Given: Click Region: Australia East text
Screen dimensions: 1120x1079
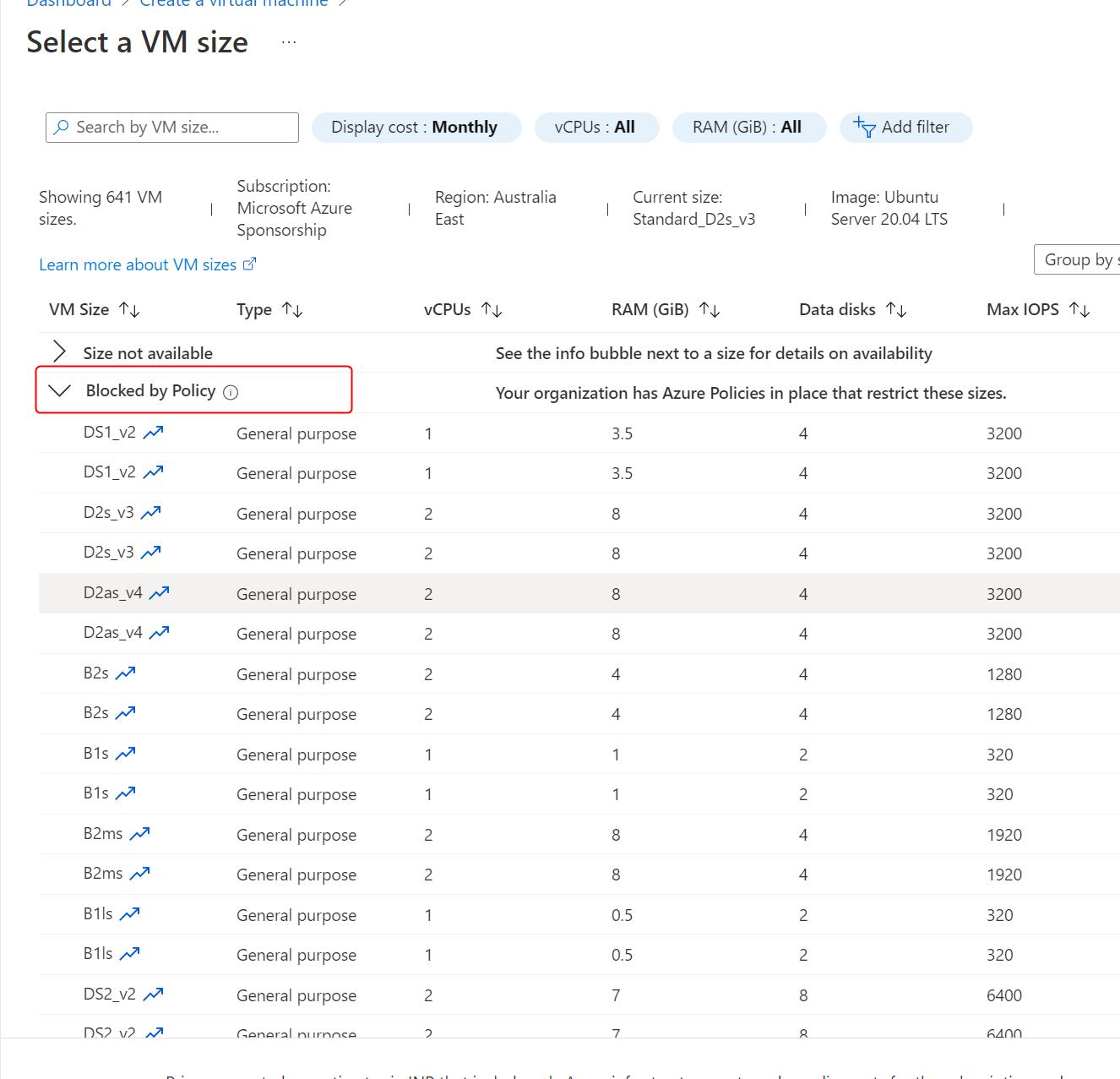Looking at the screenshot, I should 496,208.
